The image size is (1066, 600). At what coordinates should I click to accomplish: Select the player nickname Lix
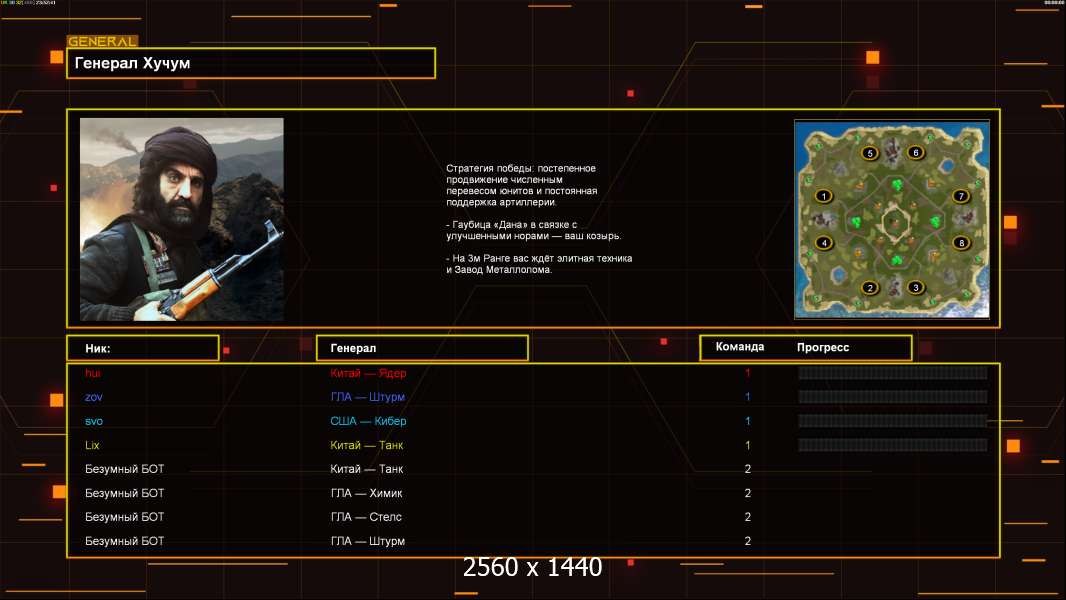click(x=92, y=445)
